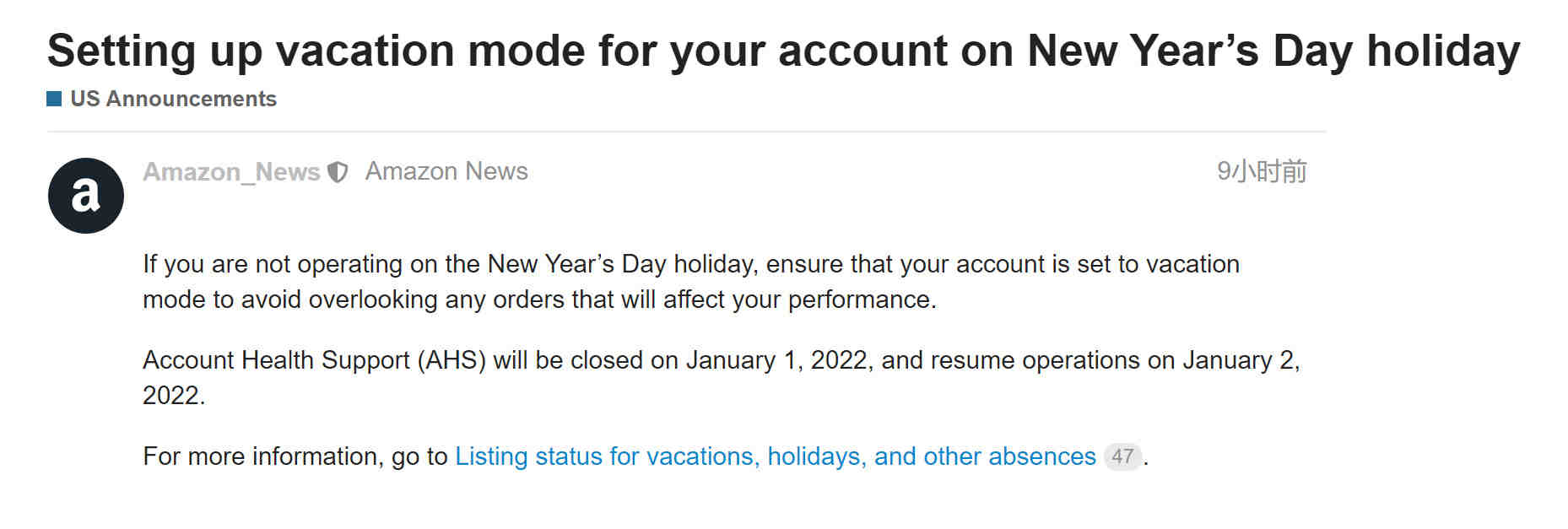The height and width of the screenshot is (529, 1568).
Task: Click the Account Health Support (AHS) text
Action: click(x=314, y=360)
